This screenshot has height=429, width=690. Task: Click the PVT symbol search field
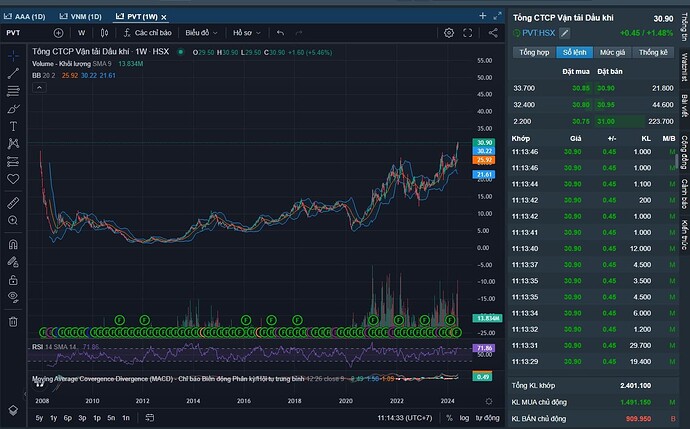(x=22, y=32)
